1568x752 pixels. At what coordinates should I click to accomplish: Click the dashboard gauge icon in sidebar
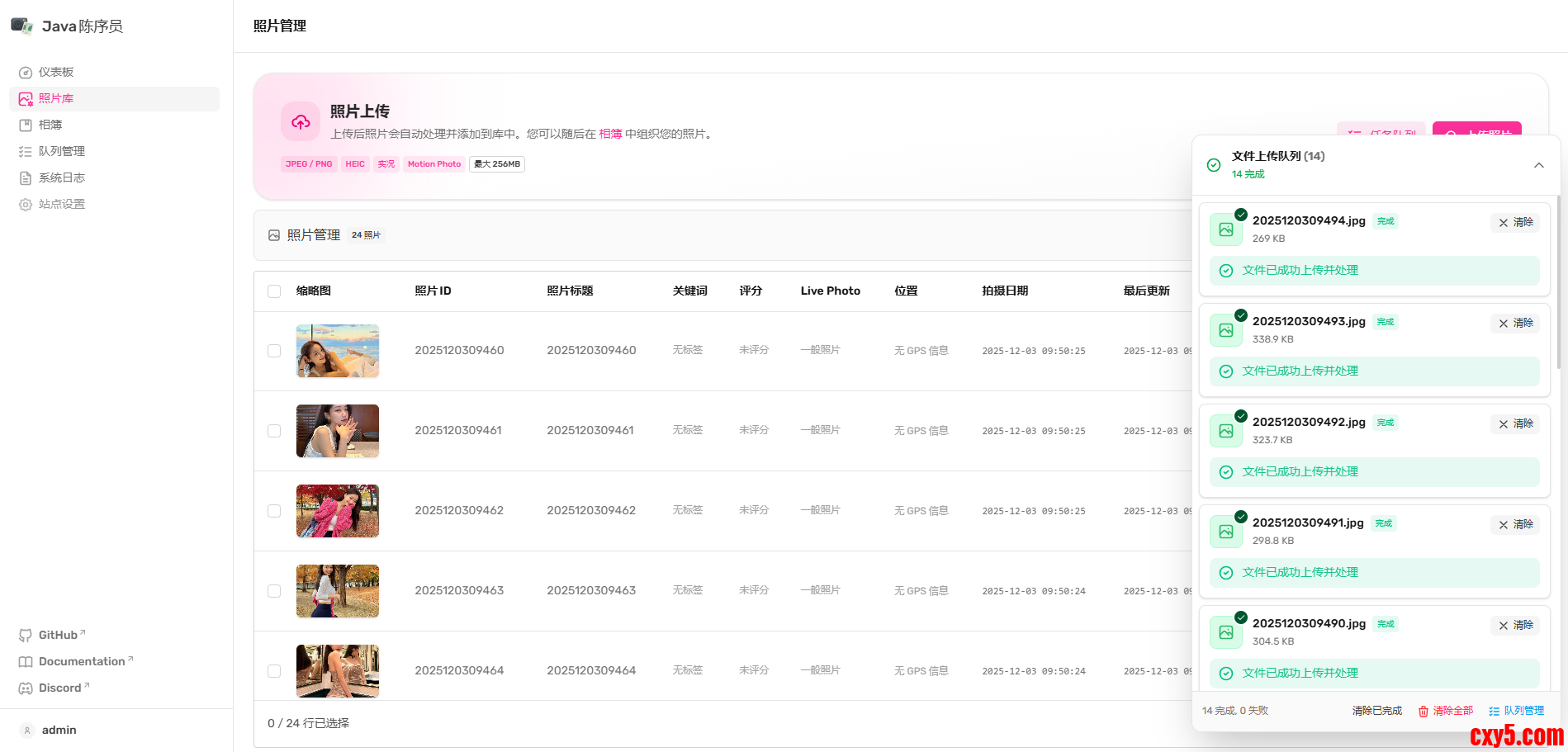26,73
